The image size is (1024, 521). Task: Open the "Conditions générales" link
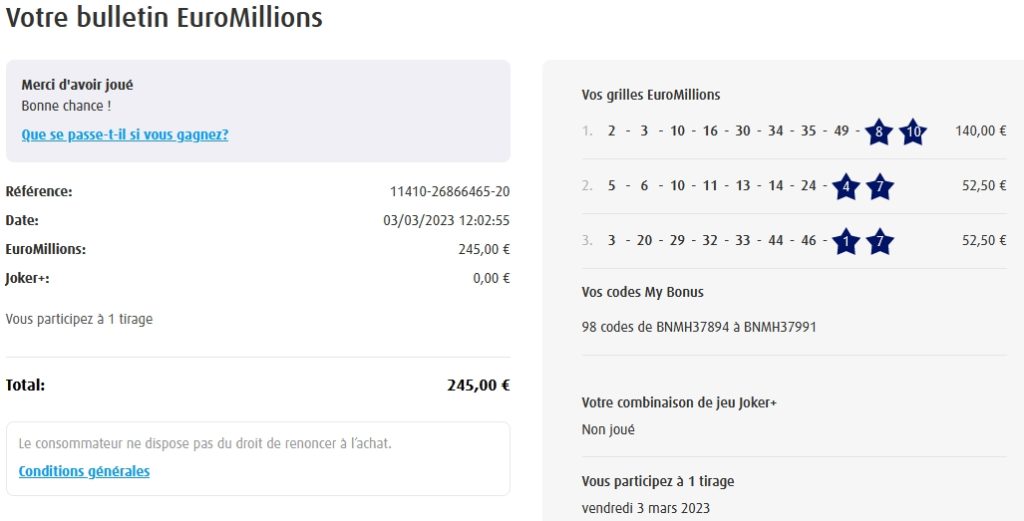[x=84, y=471]
